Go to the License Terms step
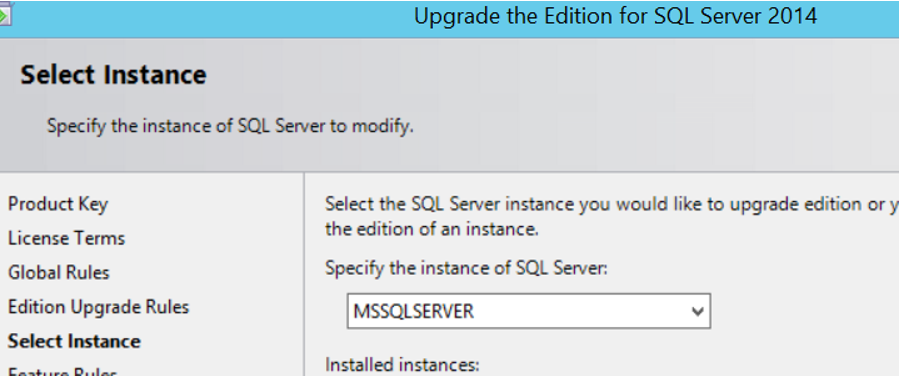 pos(67,238)
